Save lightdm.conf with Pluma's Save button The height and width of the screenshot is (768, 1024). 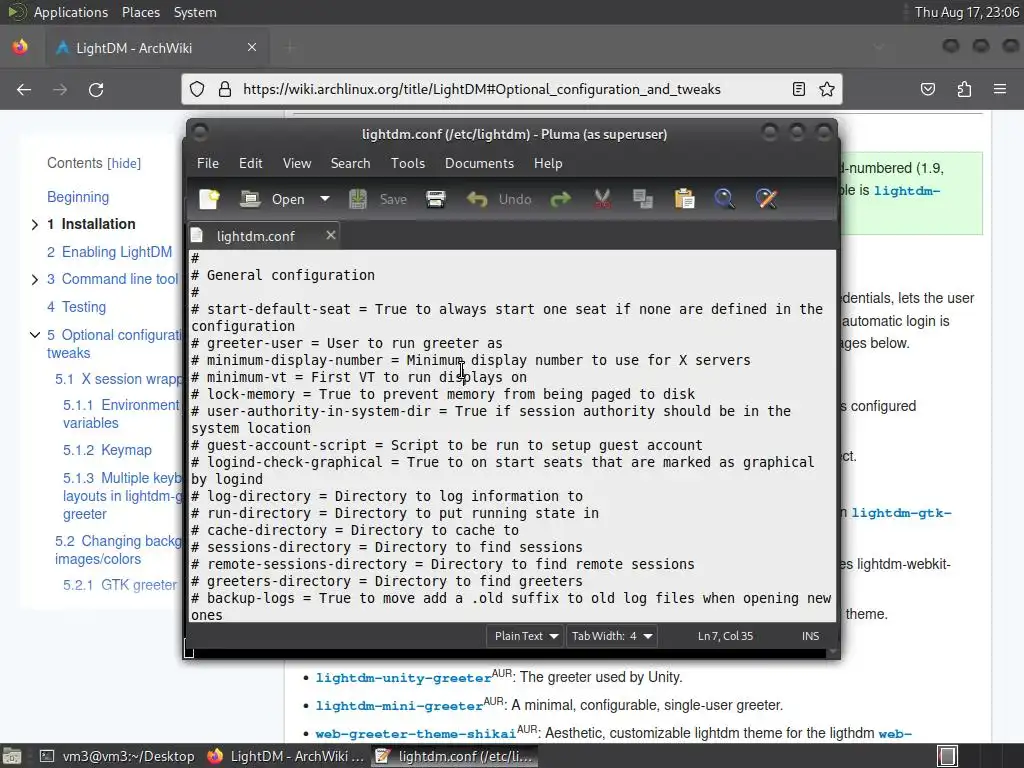tap(378, 199)
